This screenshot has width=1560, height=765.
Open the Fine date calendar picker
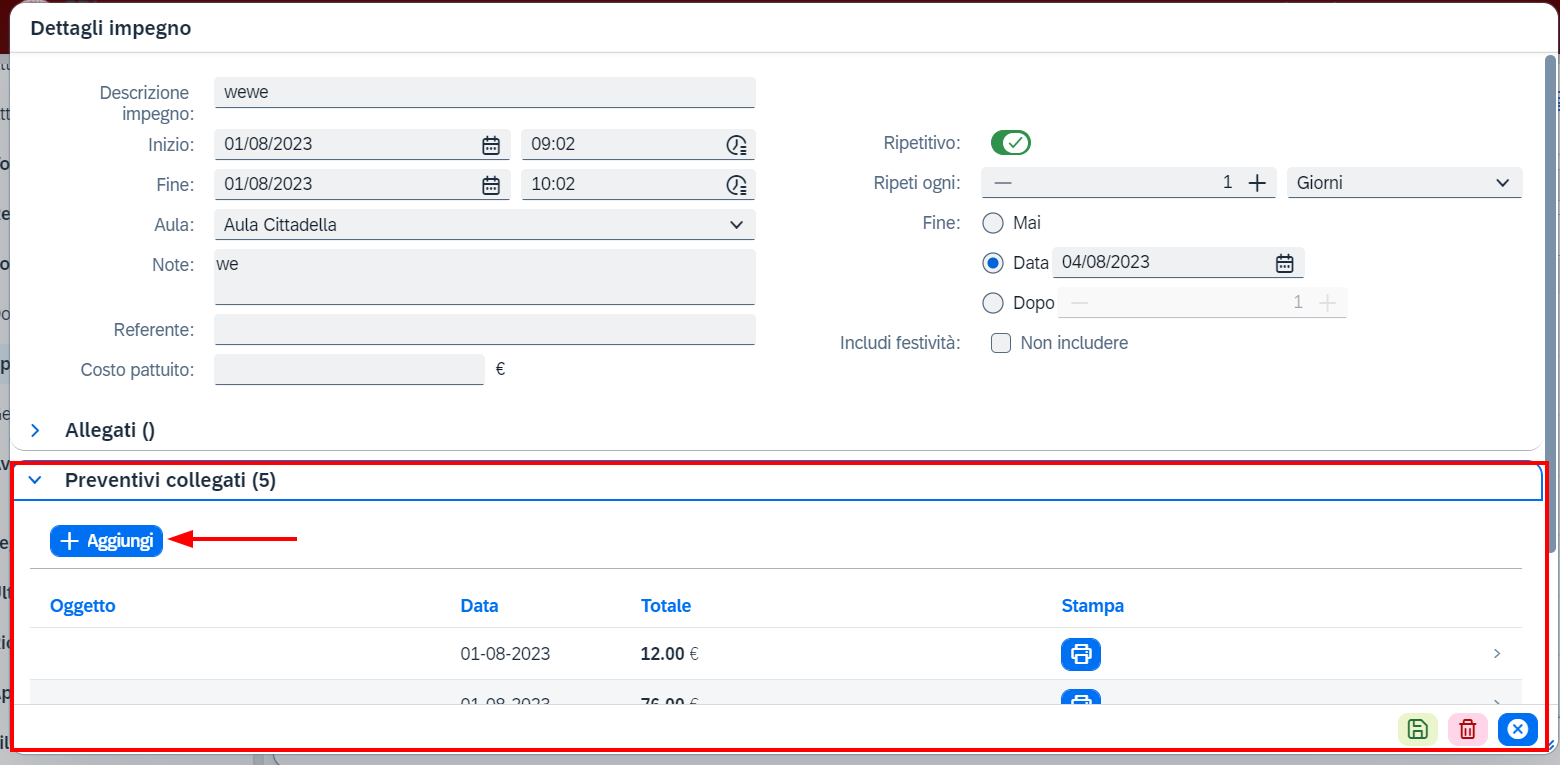(x=491, y=185)
